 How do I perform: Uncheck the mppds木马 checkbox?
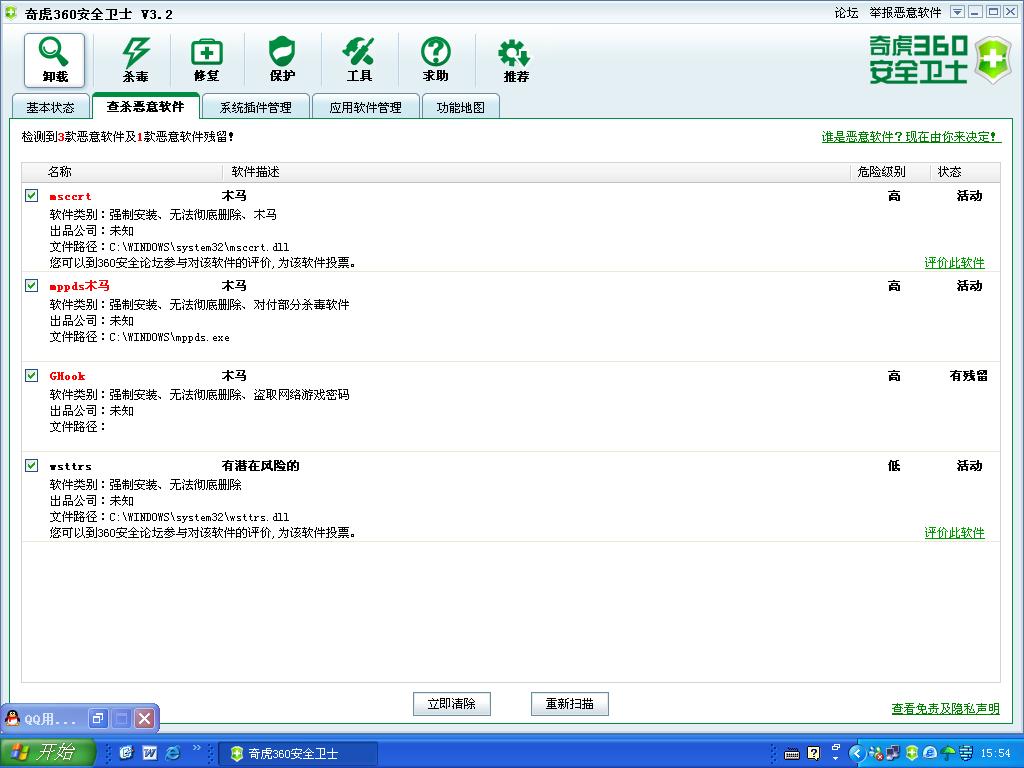(31, 285)
